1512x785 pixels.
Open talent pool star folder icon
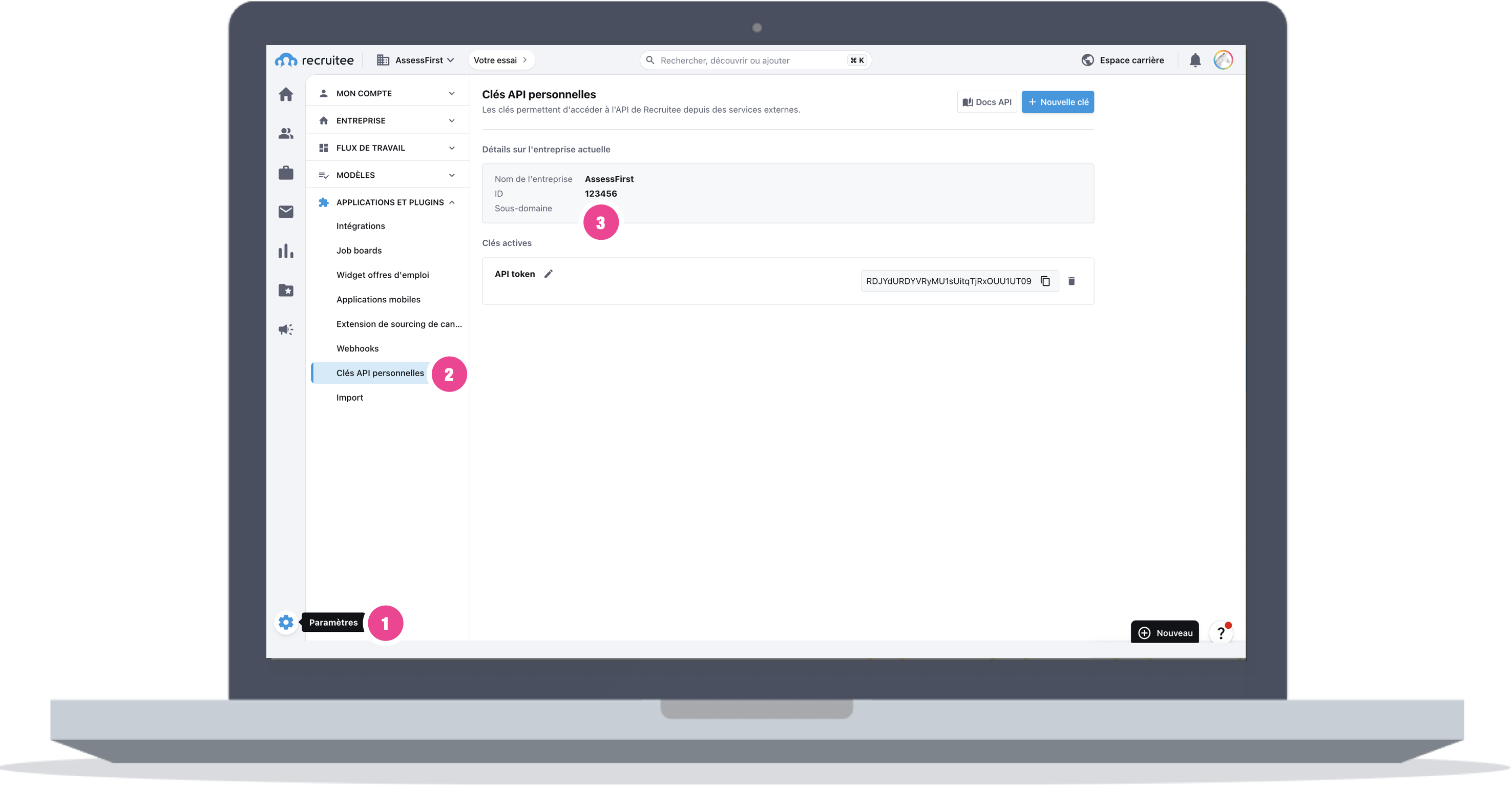click(286, 290)
